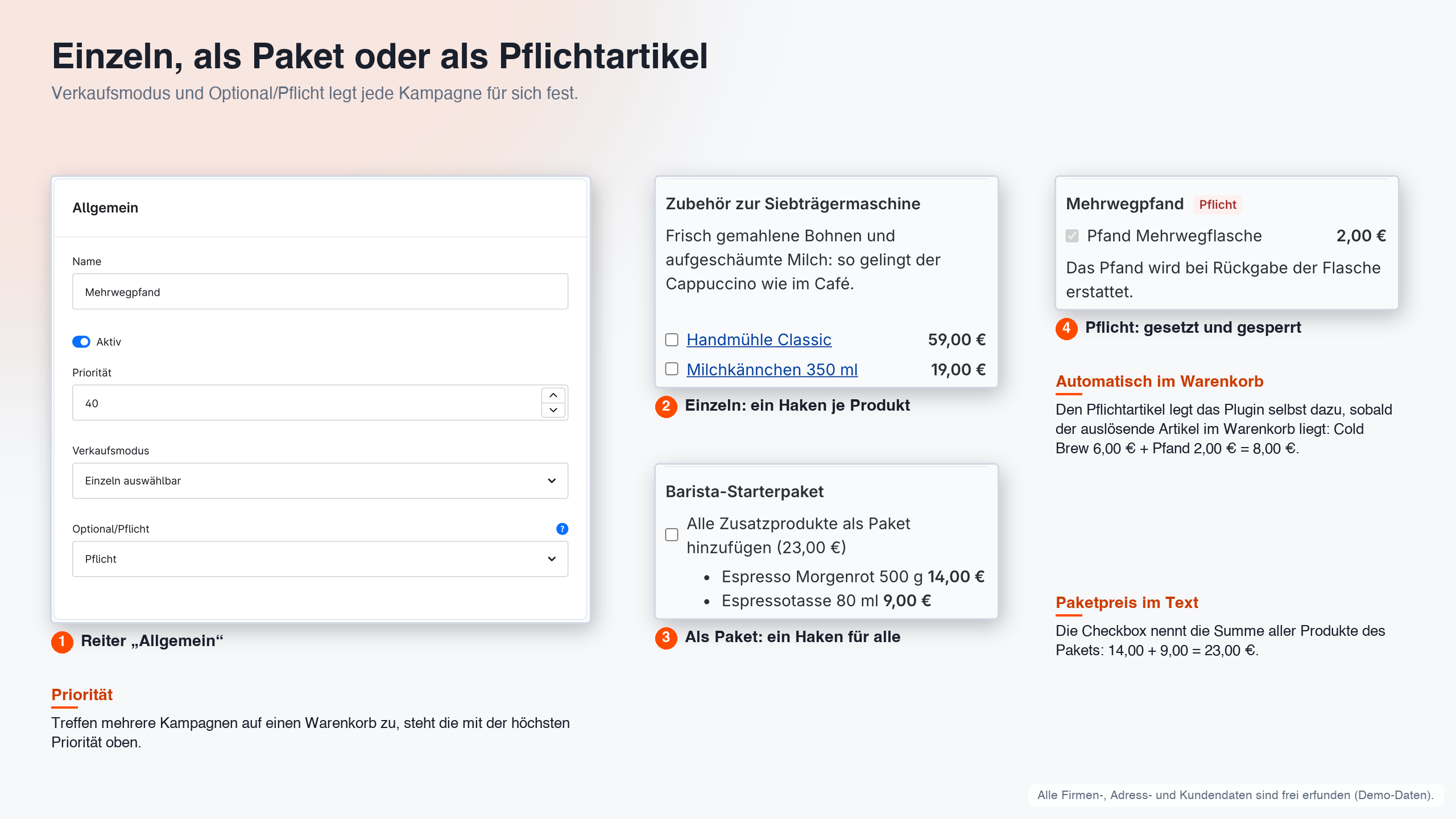This screenshot has height=819, width=1456.
Task: Click the red Pflicht badge next to Mehrwegpfand
Action: coord(1217,205)
